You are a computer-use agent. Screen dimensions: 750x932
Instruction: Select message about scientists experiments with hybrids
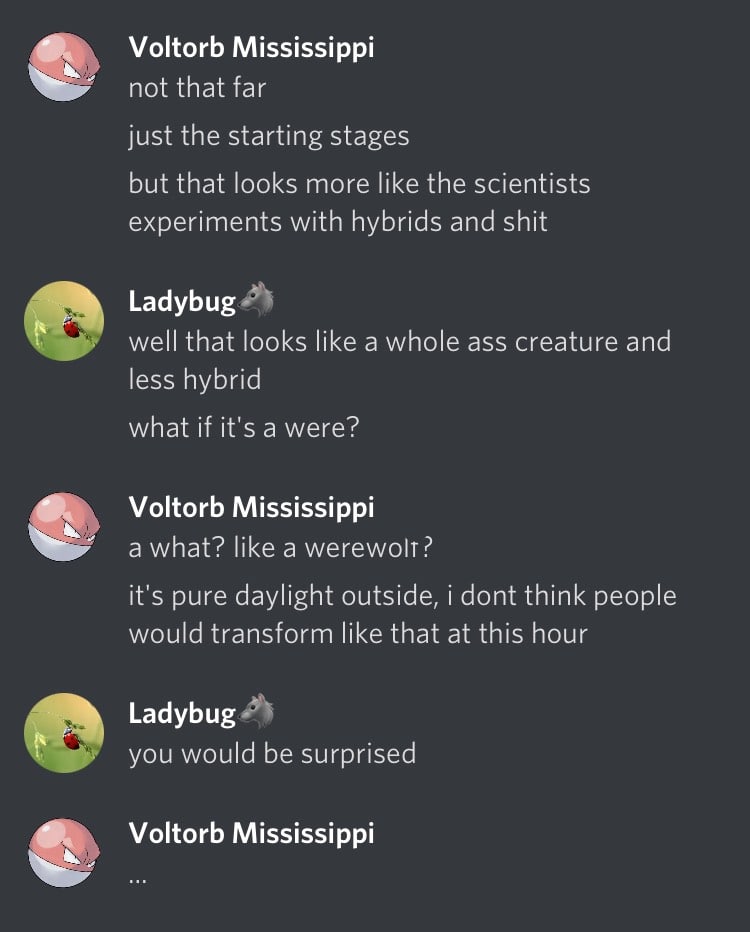(360, 202)
